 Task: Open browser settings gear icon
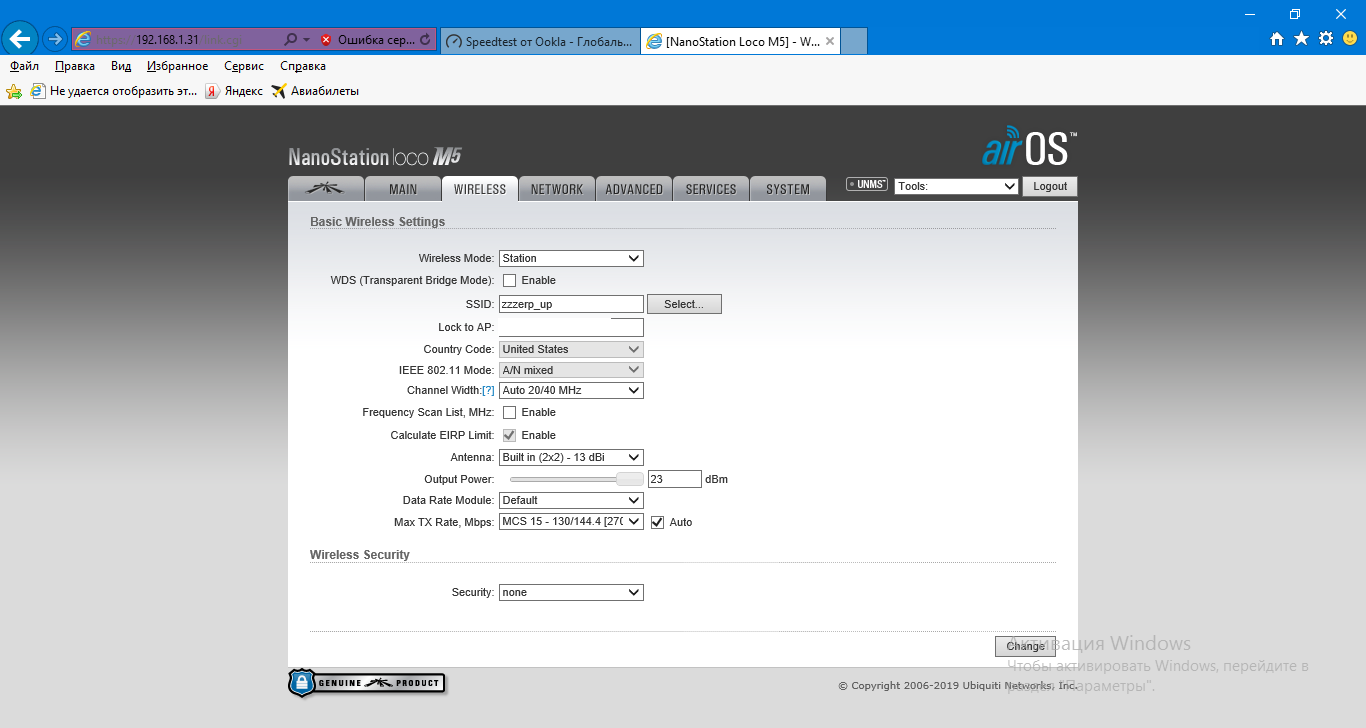pos(1326,39)
